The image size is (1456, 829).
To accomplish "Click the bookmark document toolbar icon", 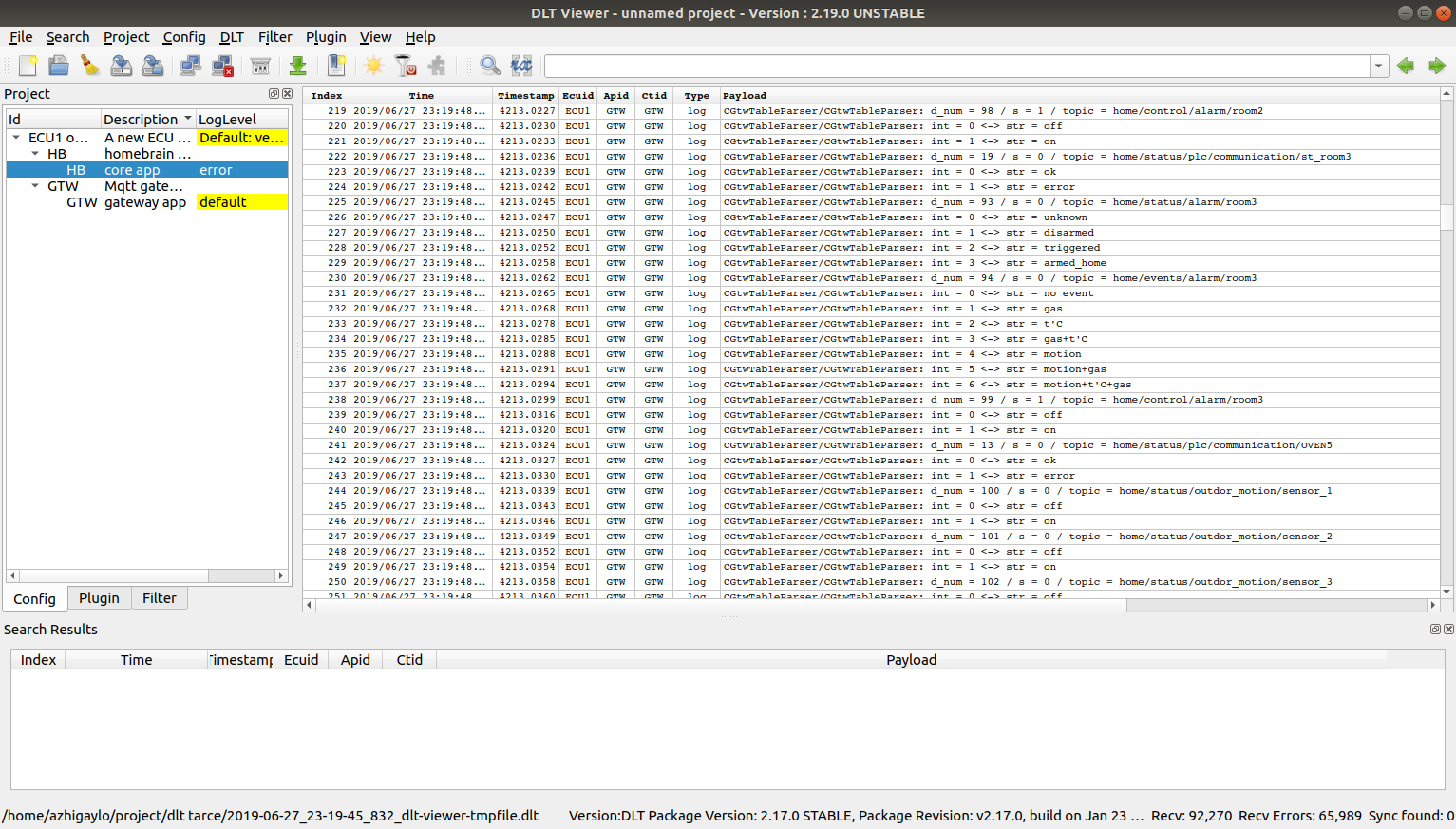I will coord(336,66).
